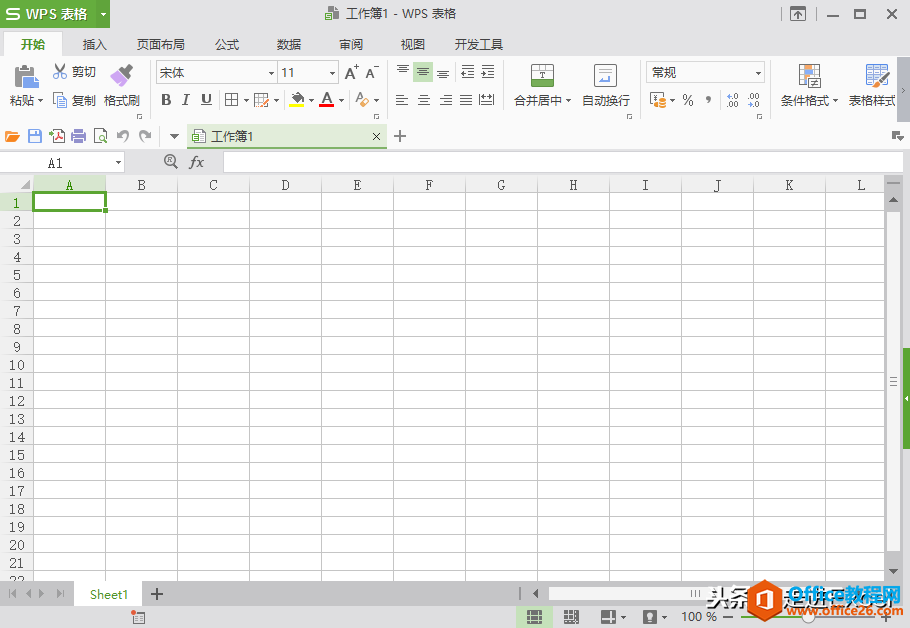The height and width of the screenshot is (628, 910).
Task: Open file folder icon in quick toolbar
Action: click(x=12, y=136)
